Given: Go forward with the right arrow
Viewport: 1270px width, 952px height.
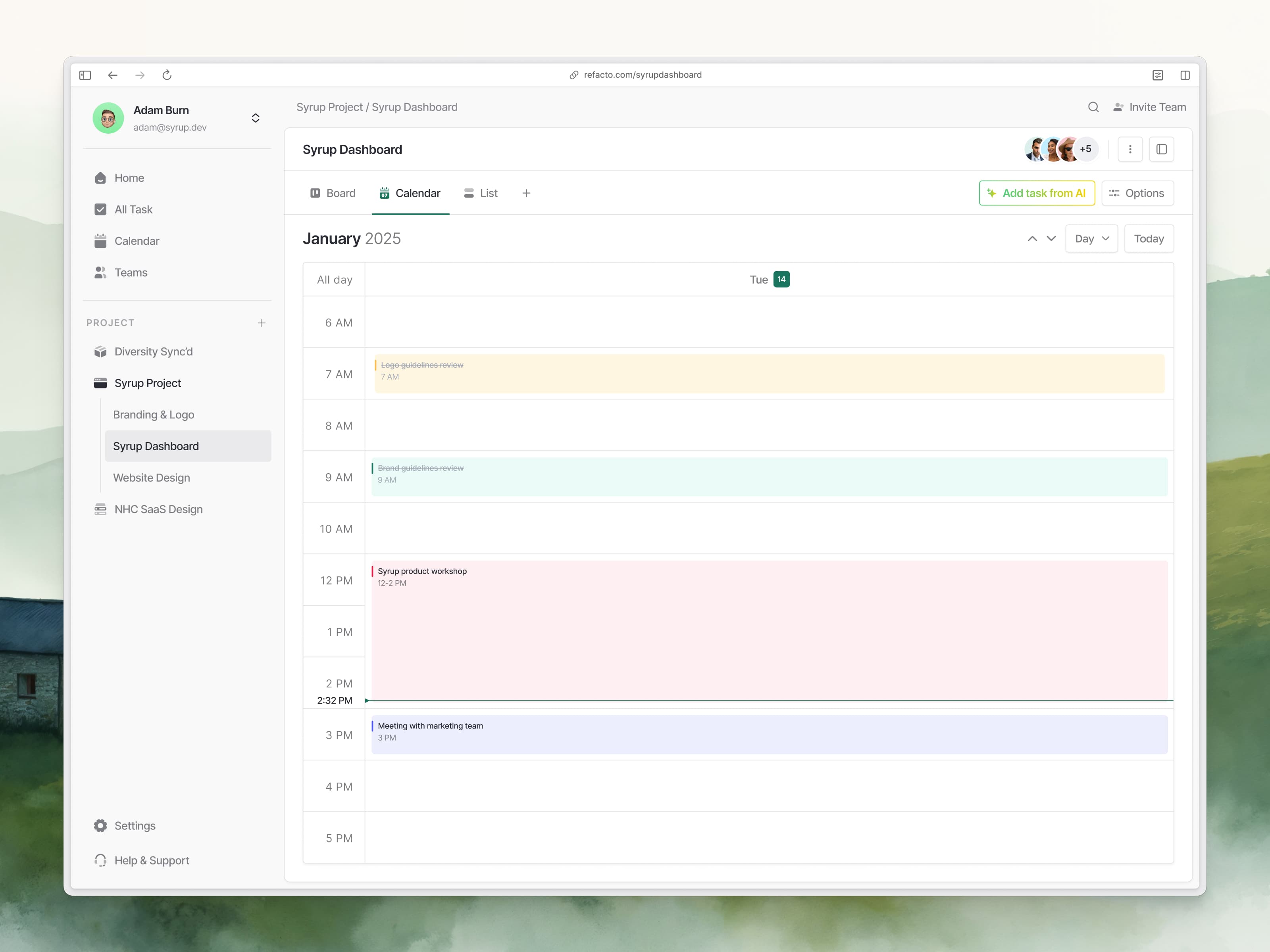Looking at the screenshot, I should pyautogui.click(x=140, y=75).
